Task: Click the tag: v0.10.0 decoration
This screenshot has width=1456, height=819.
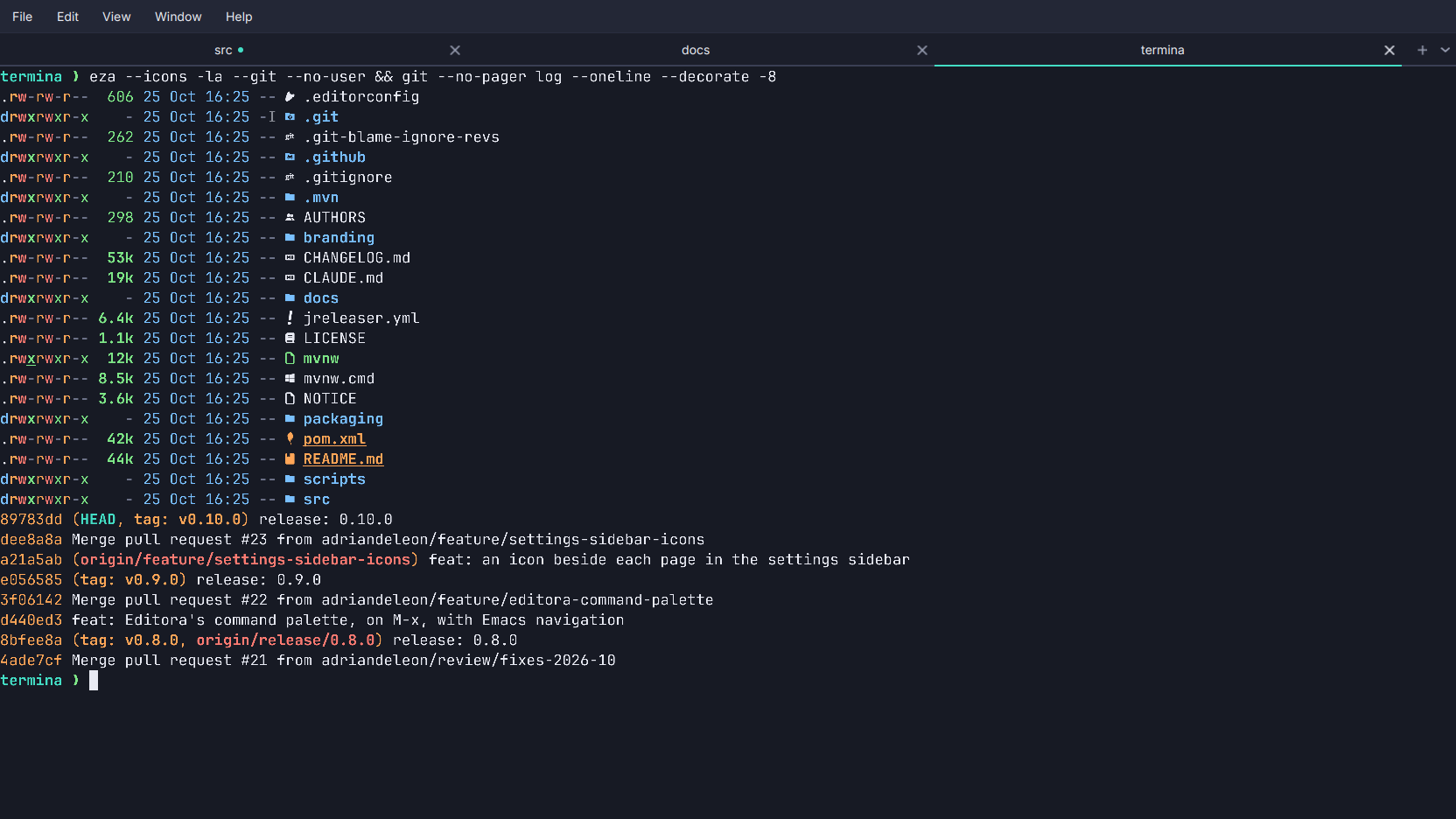Action: 187,520
